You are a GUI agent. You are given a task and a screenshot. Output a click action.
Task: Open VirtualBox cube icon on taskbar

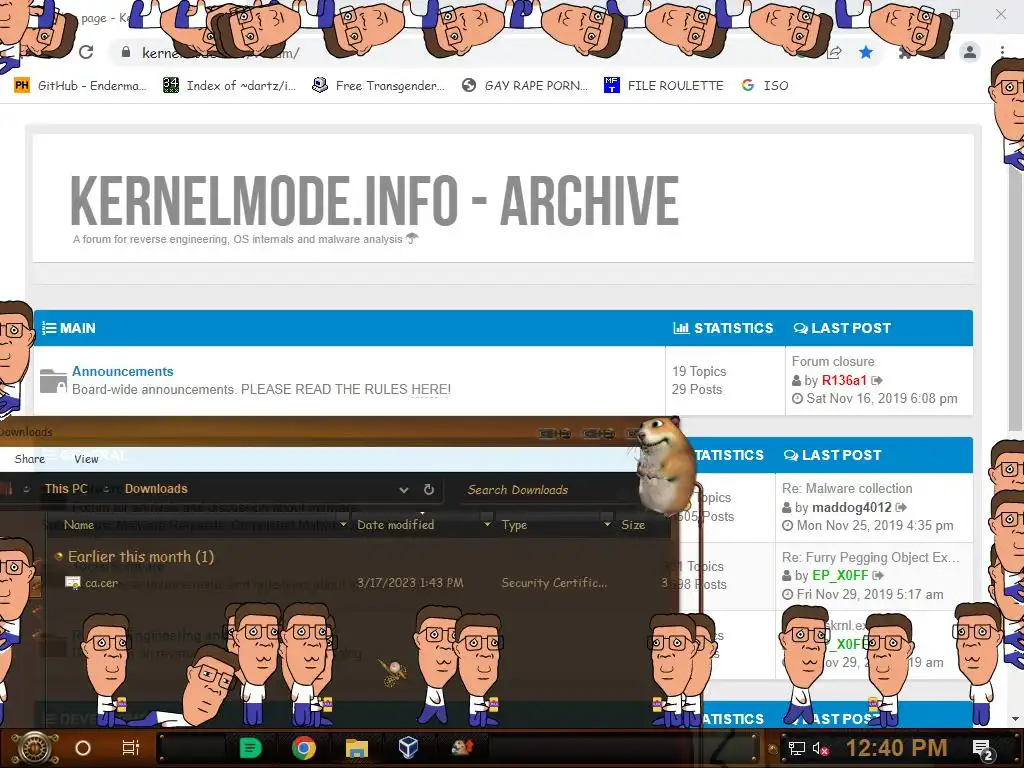point(408,748)
